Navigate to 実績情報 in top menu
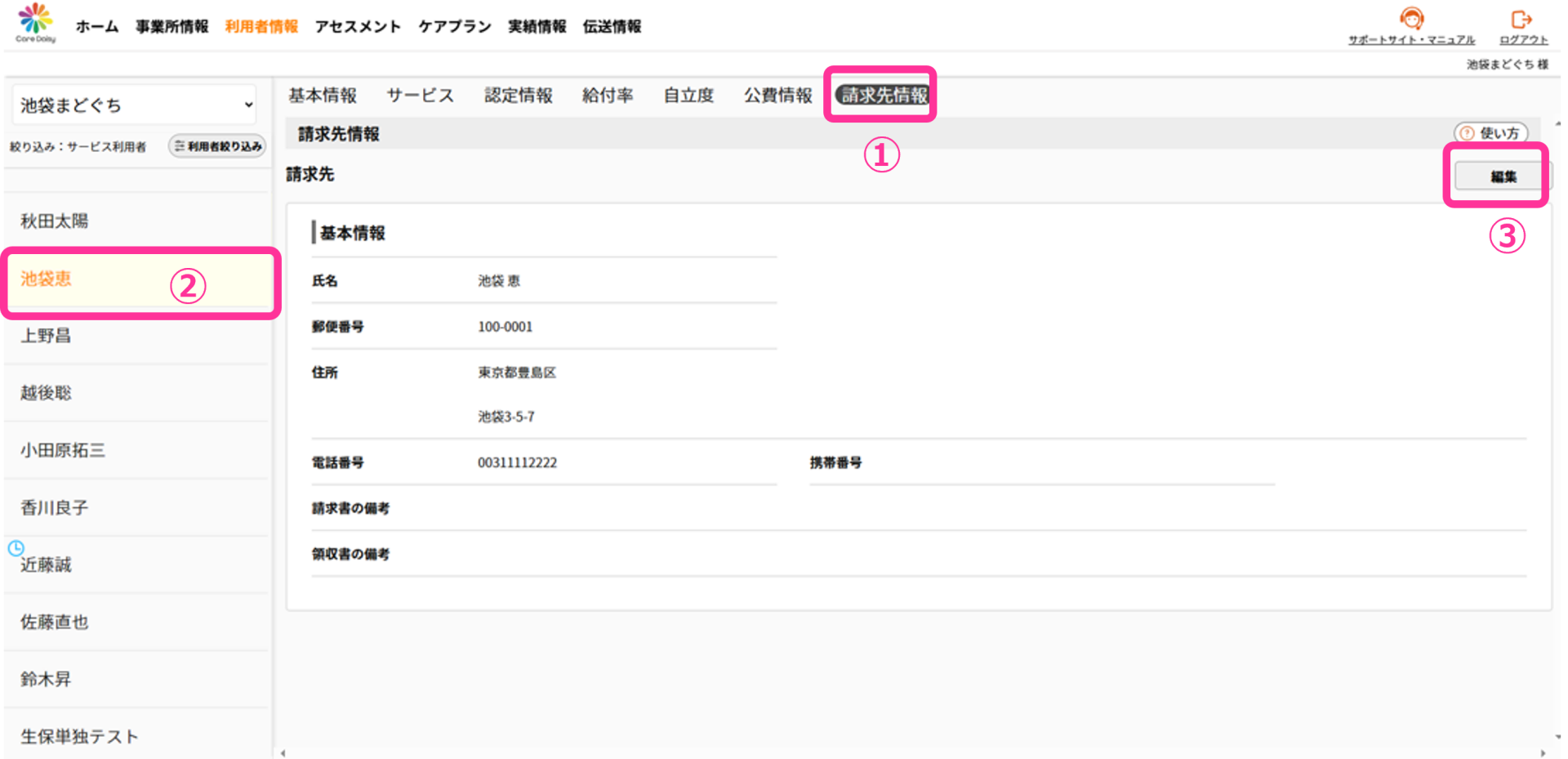1568x759 pixels. pos(537,27)
